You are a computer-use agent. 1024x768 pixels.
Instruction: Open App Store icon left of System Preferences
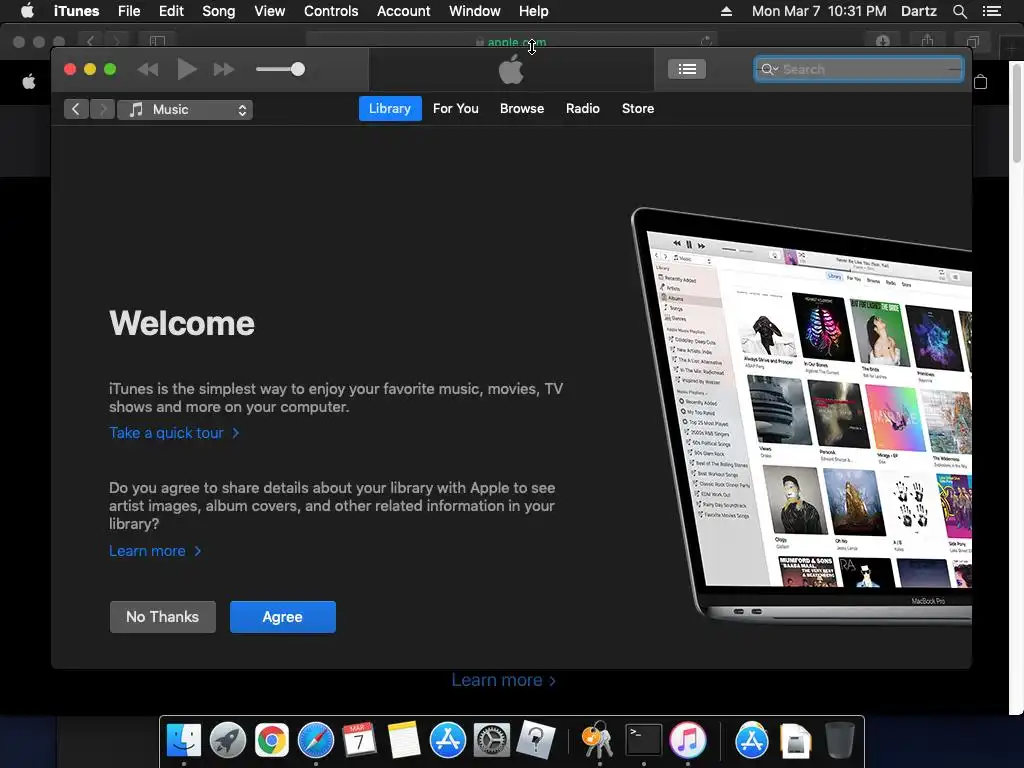pos(448,741)
